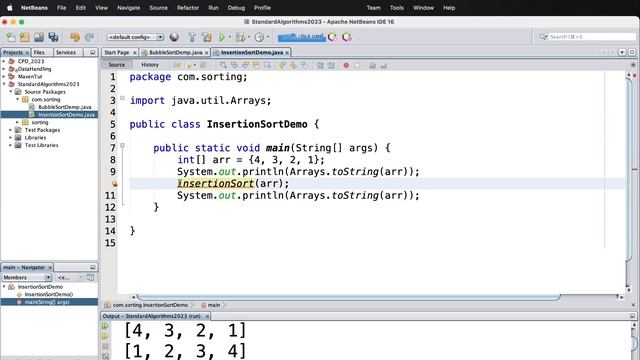Click the Clean and Build Project icon
Screen dimensions: 640x360
click(x=207, y=37)
